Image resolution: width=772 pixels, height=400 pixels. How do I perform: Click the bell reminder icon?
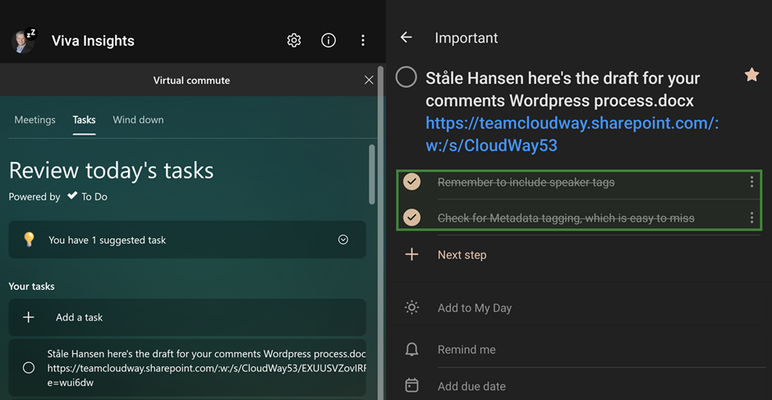point(412,350)
